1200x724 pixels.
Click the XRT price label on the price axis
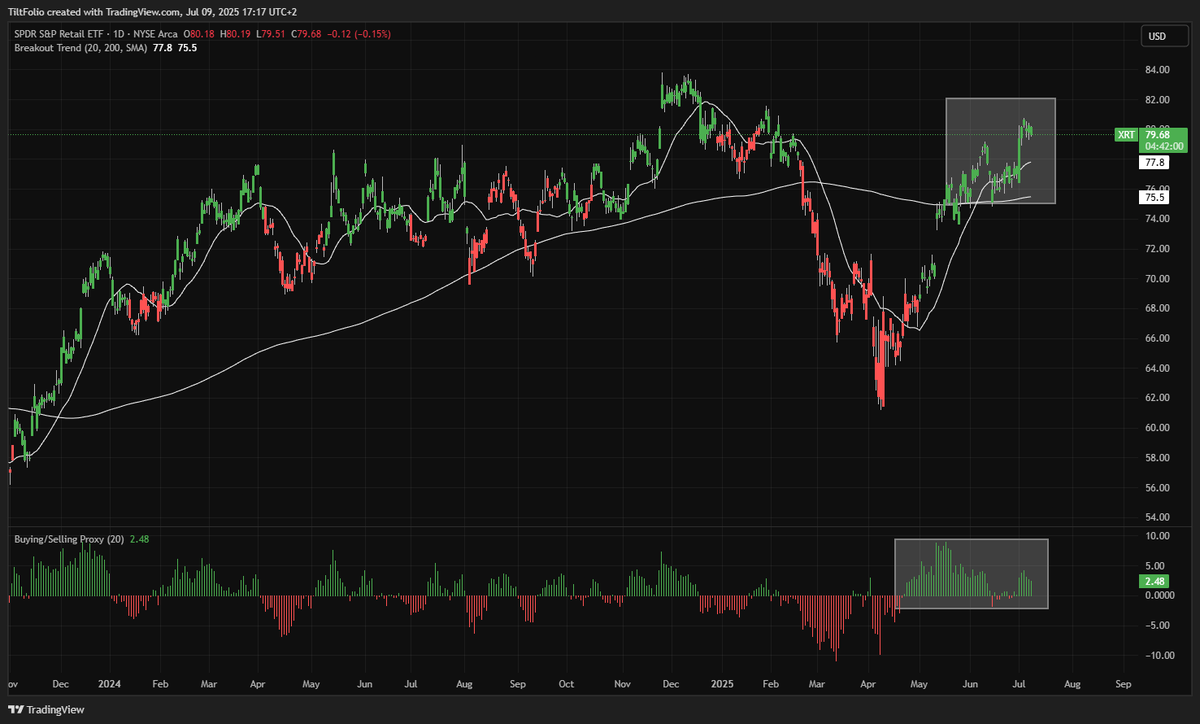point(1125,134)
